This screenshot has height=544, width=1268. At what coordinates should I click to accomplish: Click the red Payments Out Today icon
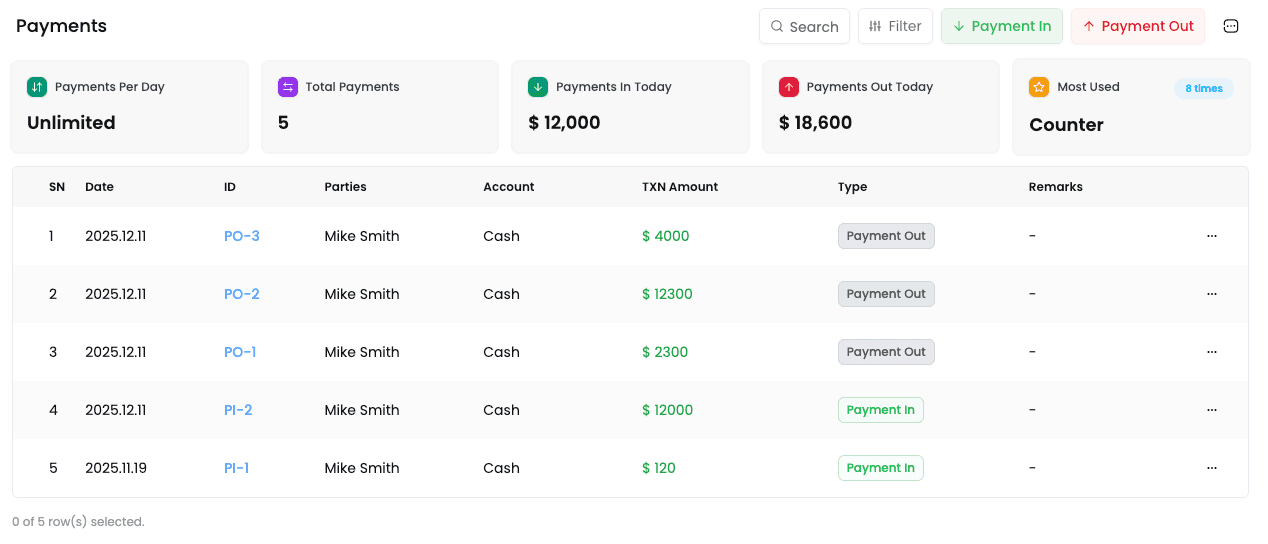(789, 87)
